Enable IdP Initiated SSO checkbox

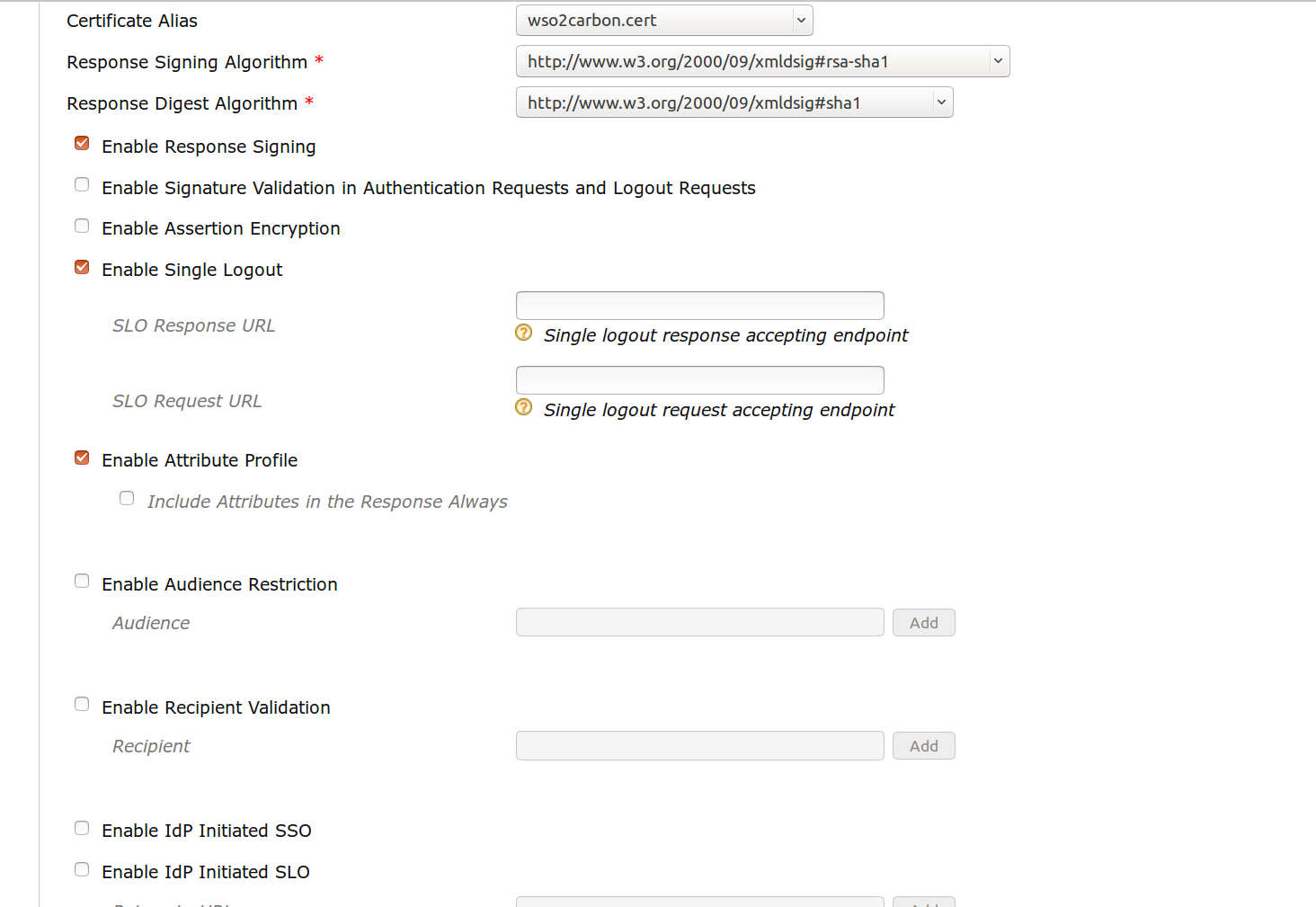click(82, 828)
